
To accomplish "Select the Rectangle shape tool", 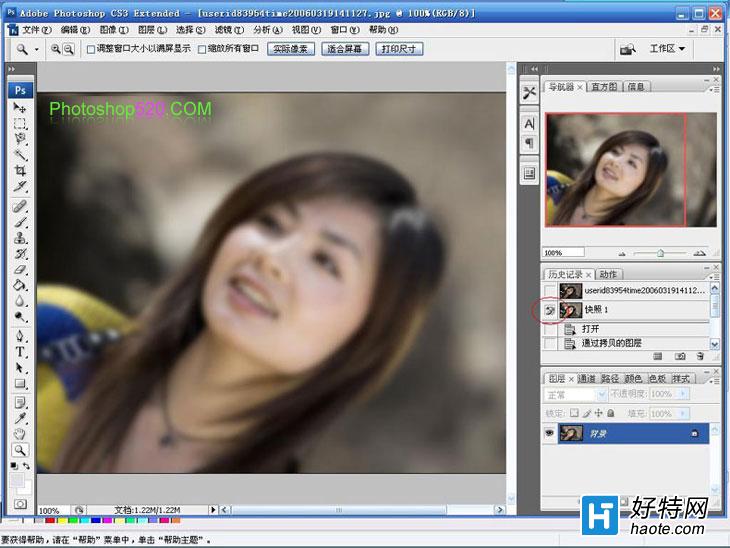I will [x=20, y=383].
